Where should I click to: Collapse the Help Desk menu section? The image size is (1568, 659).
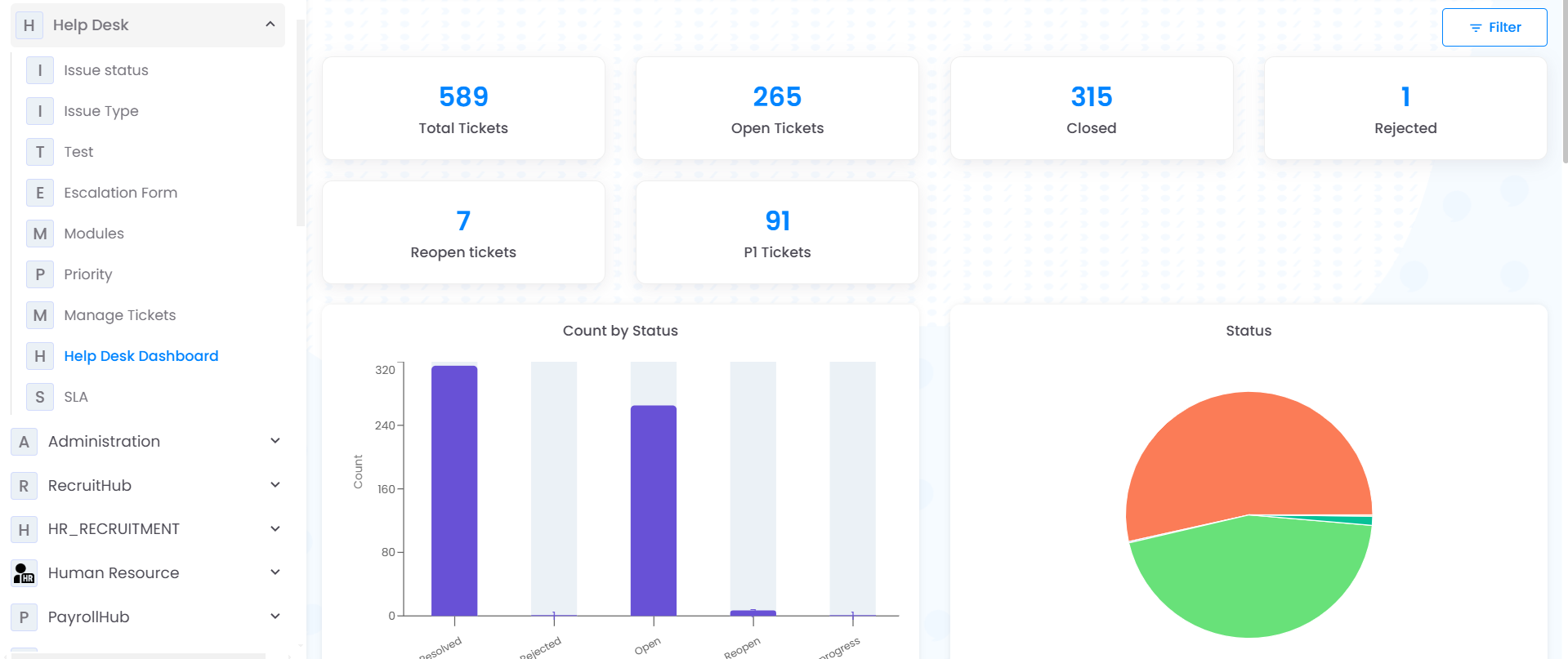(x=270, y=24)
